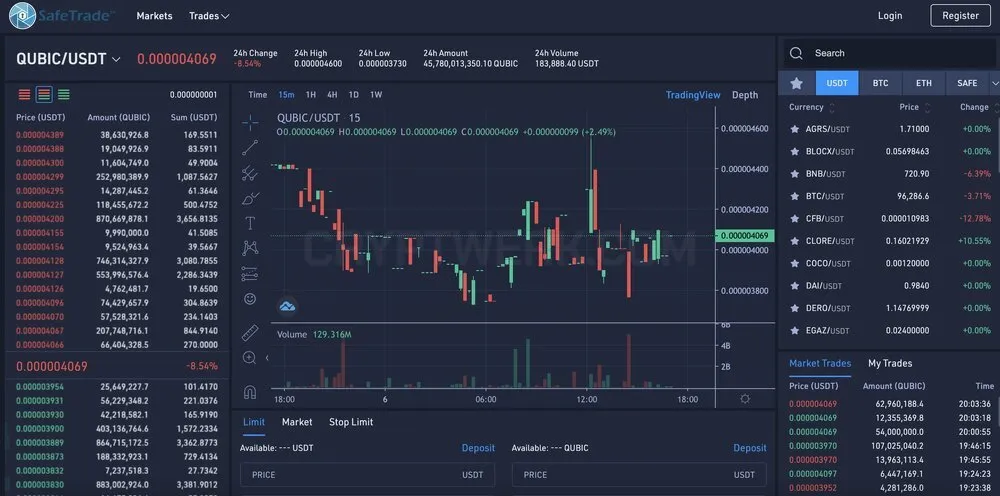The height and width of the screenshot is (496, 1000).
Task: Select the BTC market tab
Action: (880, 83)
